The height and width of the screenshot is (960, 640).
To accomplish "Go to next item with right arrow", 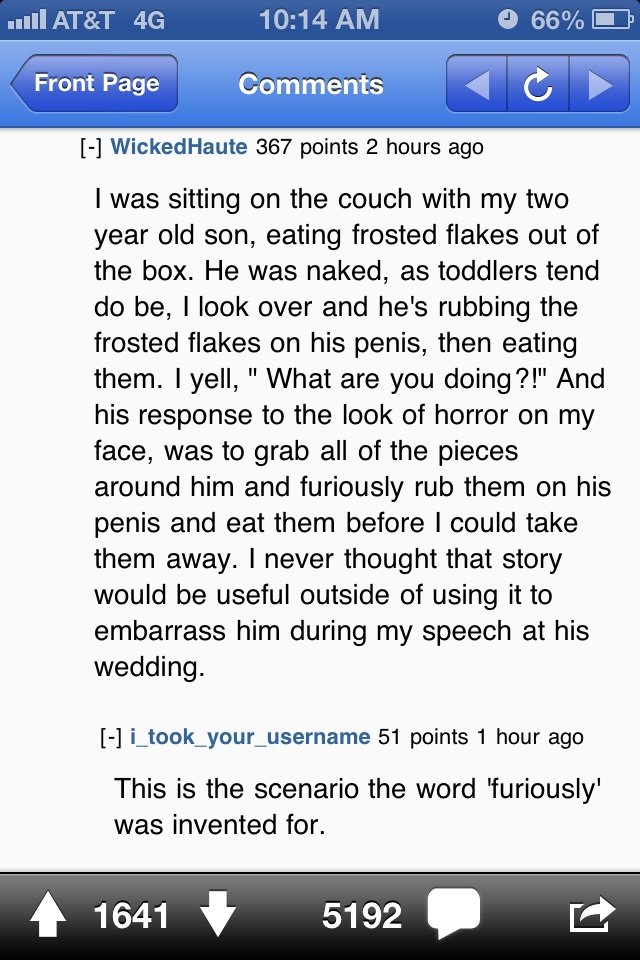I will (600, 84).
